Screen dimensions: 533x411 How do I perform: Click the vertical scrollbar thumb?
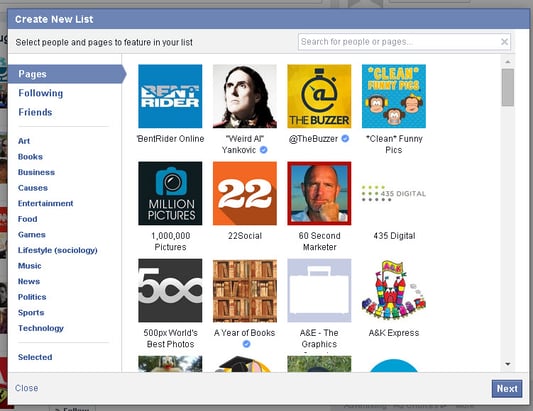[x=508, y=87]
